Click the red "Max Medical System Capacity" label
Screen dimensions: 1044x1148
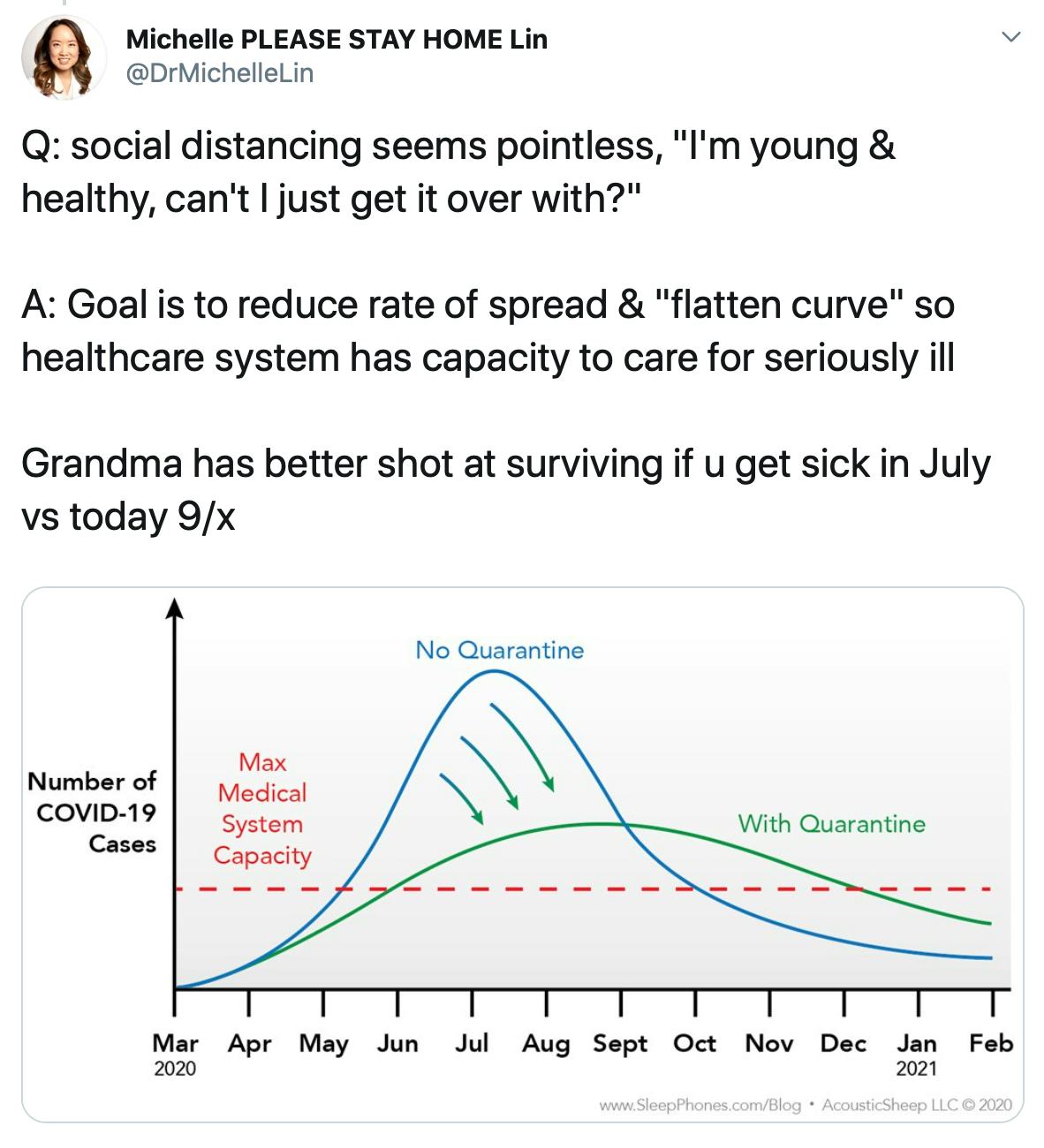click(262, 809)
